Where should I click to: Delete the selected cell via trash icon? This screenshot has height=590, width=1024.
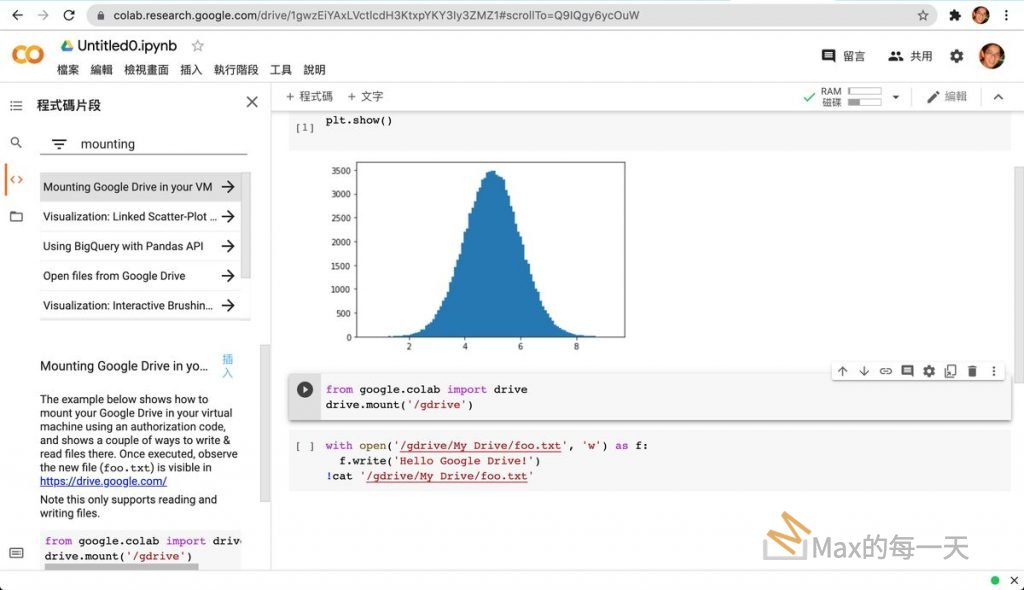click(972, 371)
